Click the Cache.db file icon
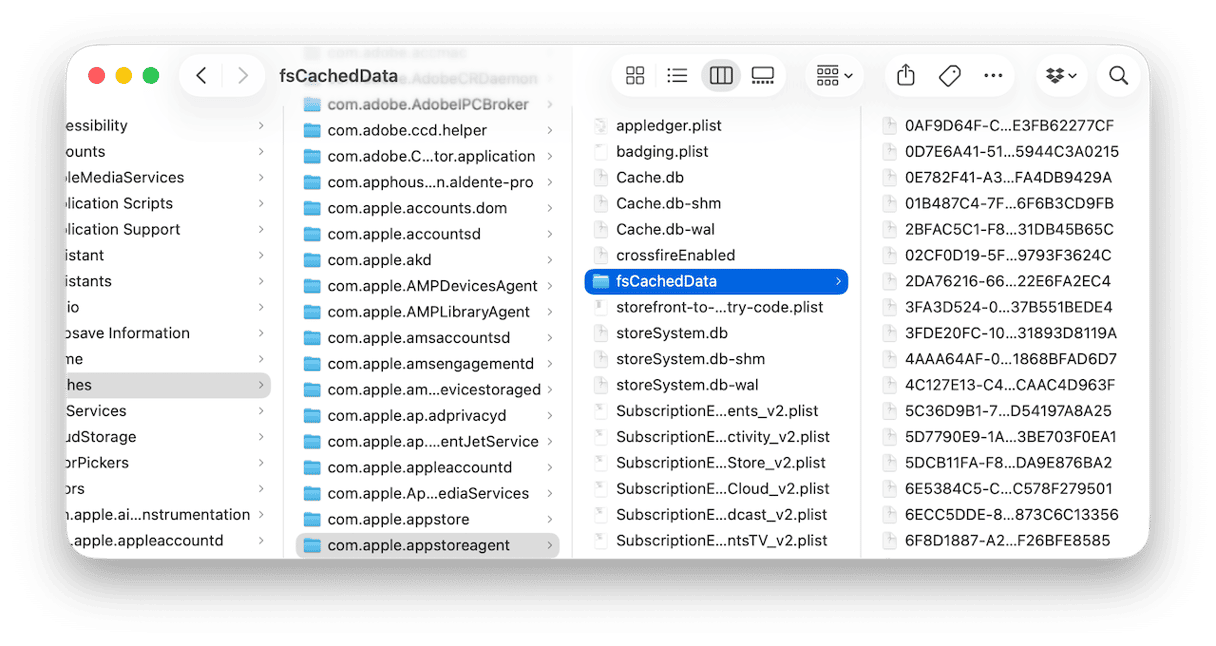The image size is (1216, 646). pos(600,178)
